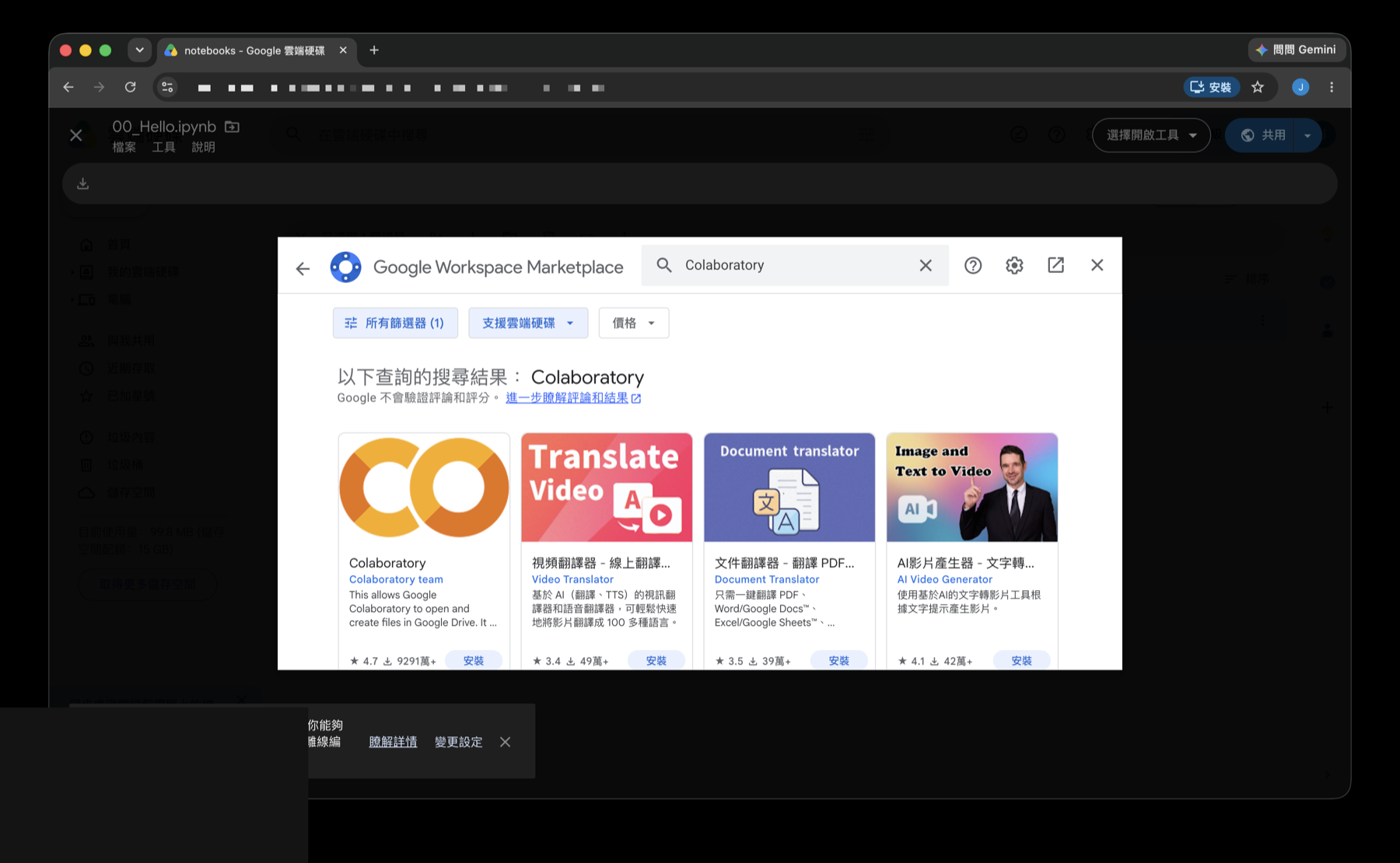The image size is (1400, 863).
Task: Open the Colaboratory app thumbnail
Action: 424,487
